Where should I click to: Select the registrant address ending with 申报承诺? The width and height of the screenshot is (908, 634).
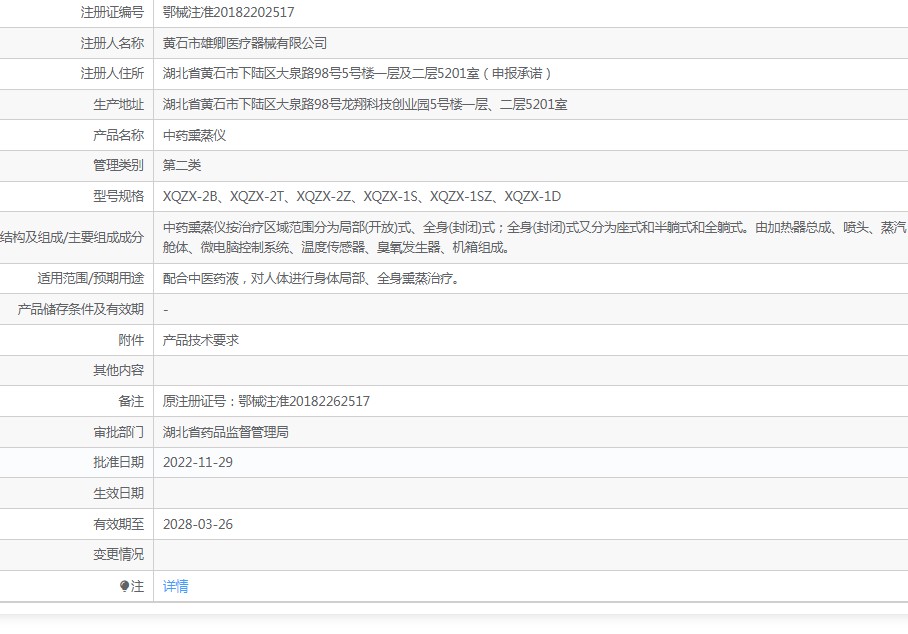[357, 74]
